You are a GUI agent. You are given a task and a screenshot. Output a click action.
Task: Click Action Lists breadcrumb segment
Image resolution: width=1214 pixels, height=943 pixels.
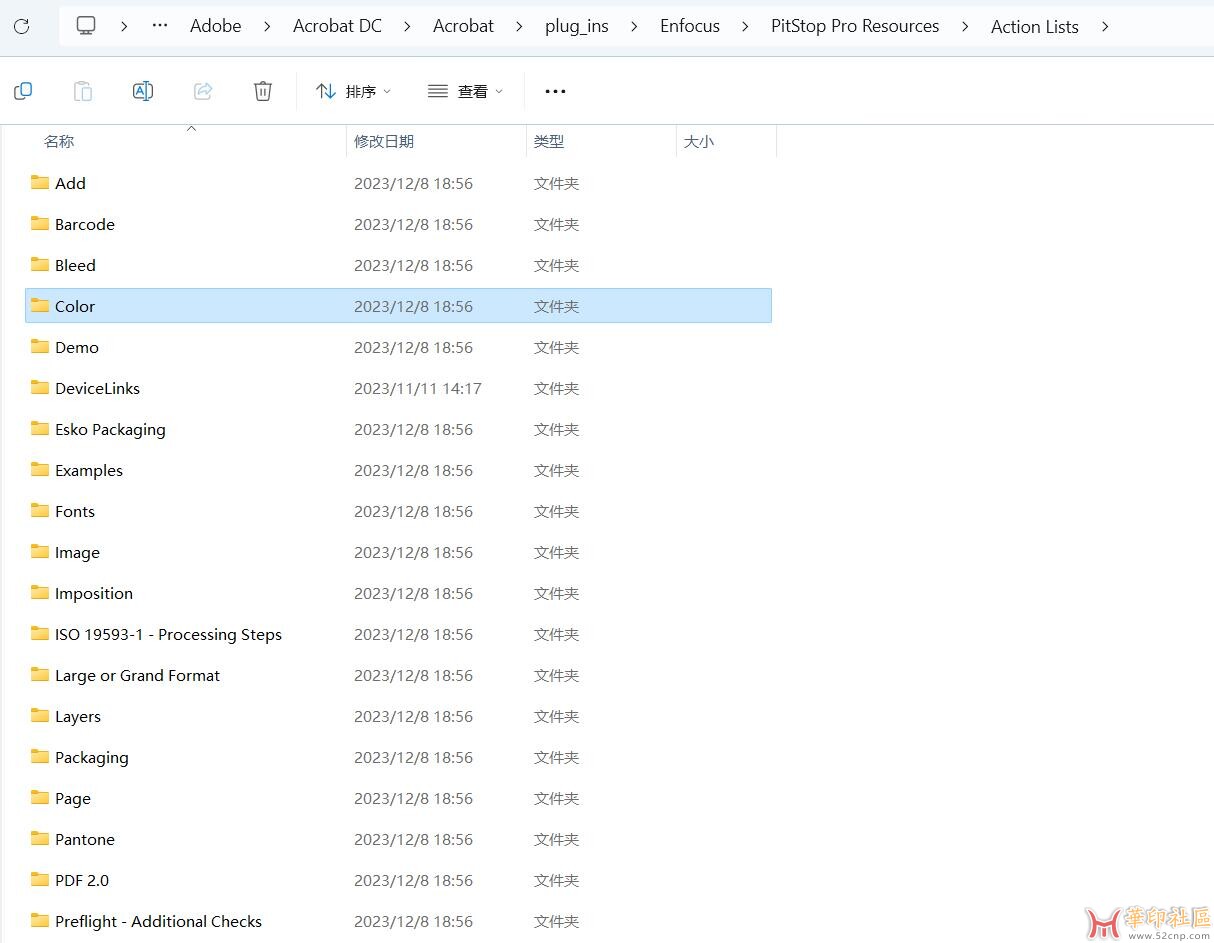click(1035, 26)
